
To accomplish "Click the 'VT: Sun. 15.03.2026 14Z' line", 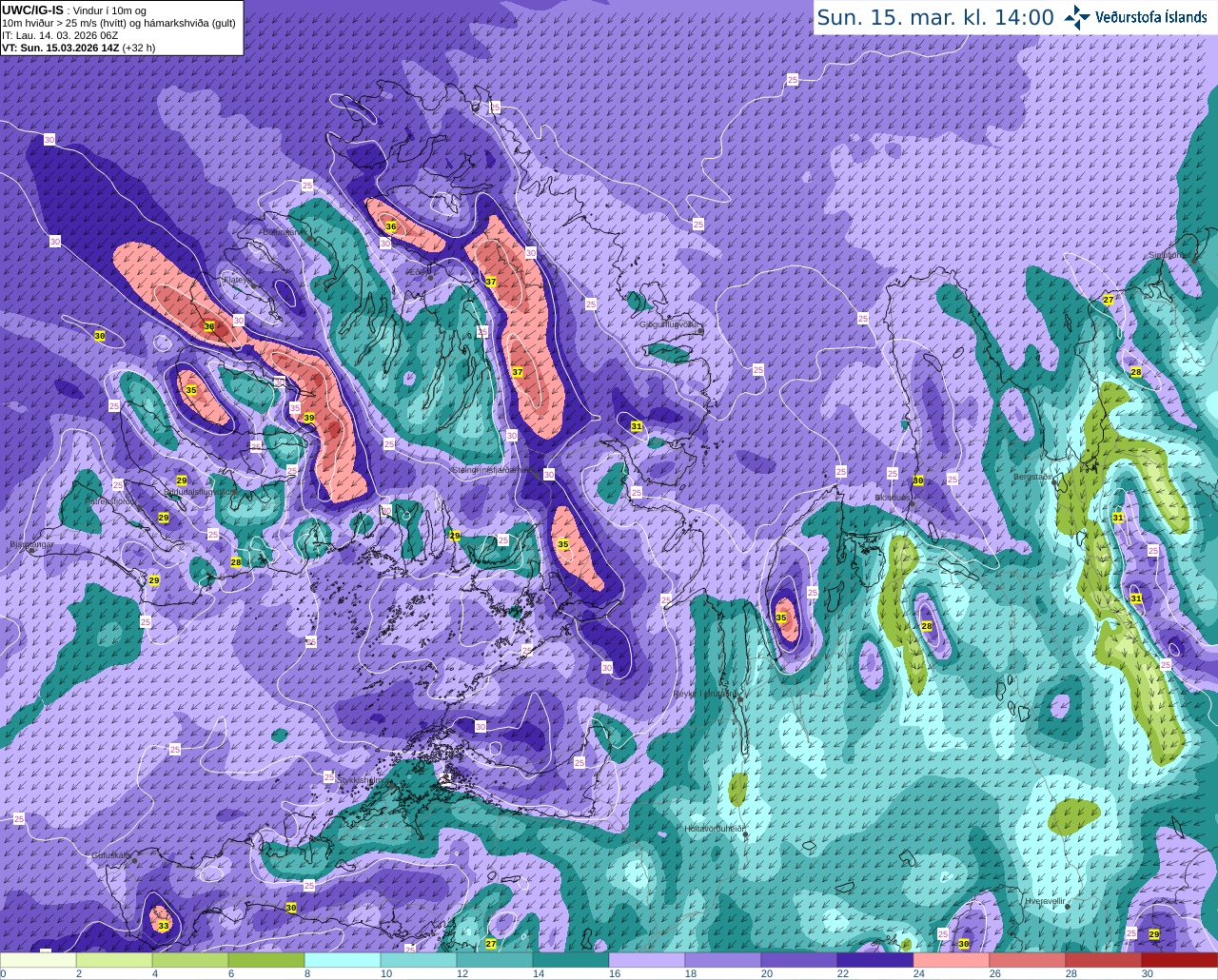I will click(x=61, y=47).
